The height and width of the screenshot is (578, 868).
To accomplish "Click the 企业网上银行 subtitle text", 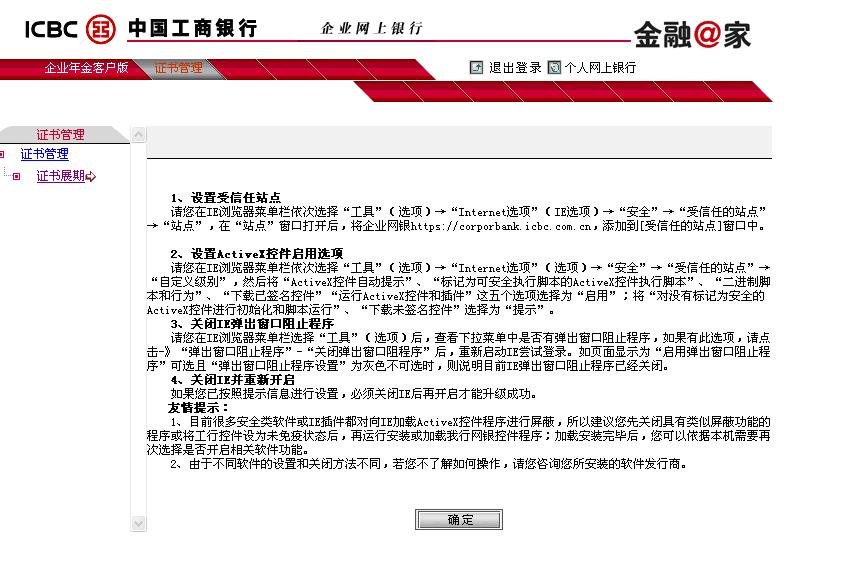I will click(371, 28).
